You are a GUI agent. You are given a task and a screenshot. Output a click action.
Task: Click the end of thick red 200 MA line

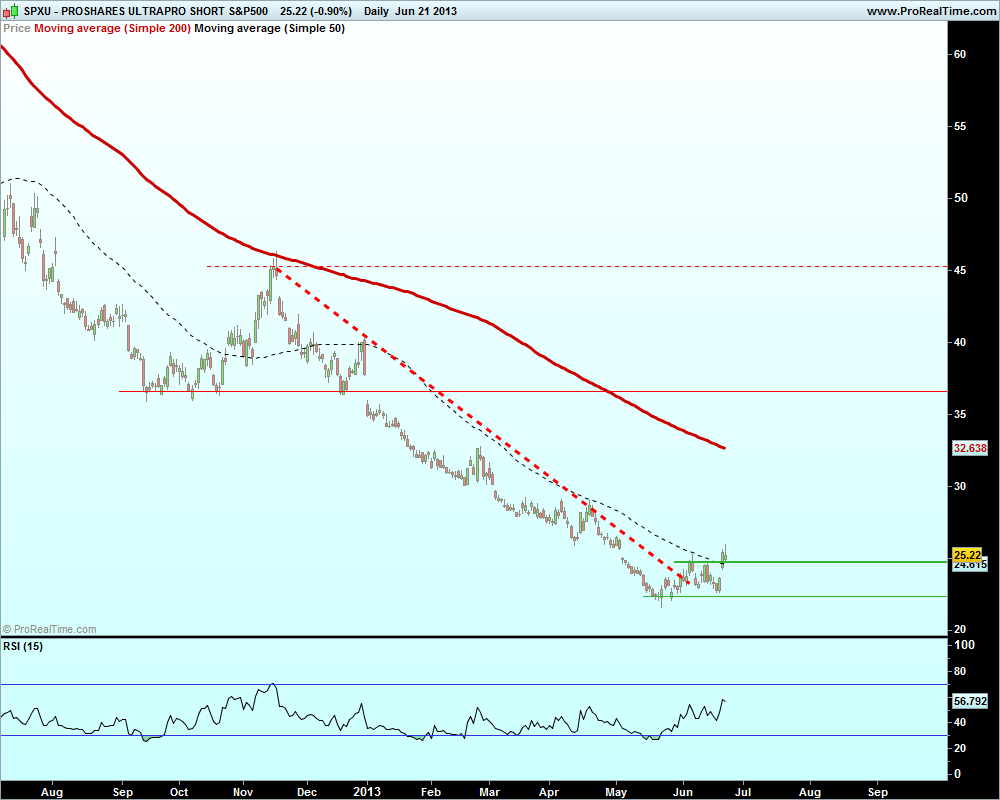724,448
